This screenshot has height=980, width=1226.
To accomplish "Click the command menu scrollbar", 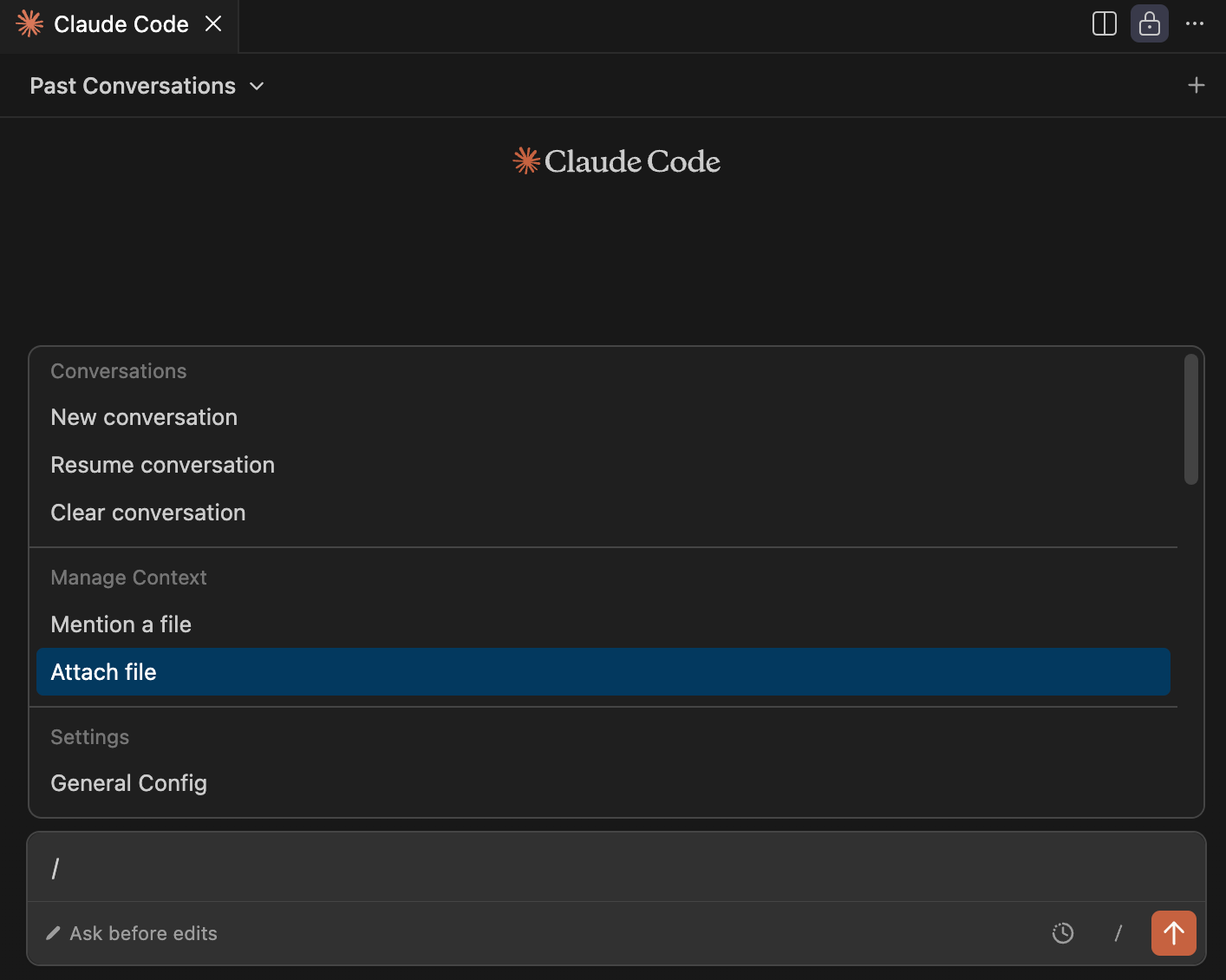I will pos(1190,420).
